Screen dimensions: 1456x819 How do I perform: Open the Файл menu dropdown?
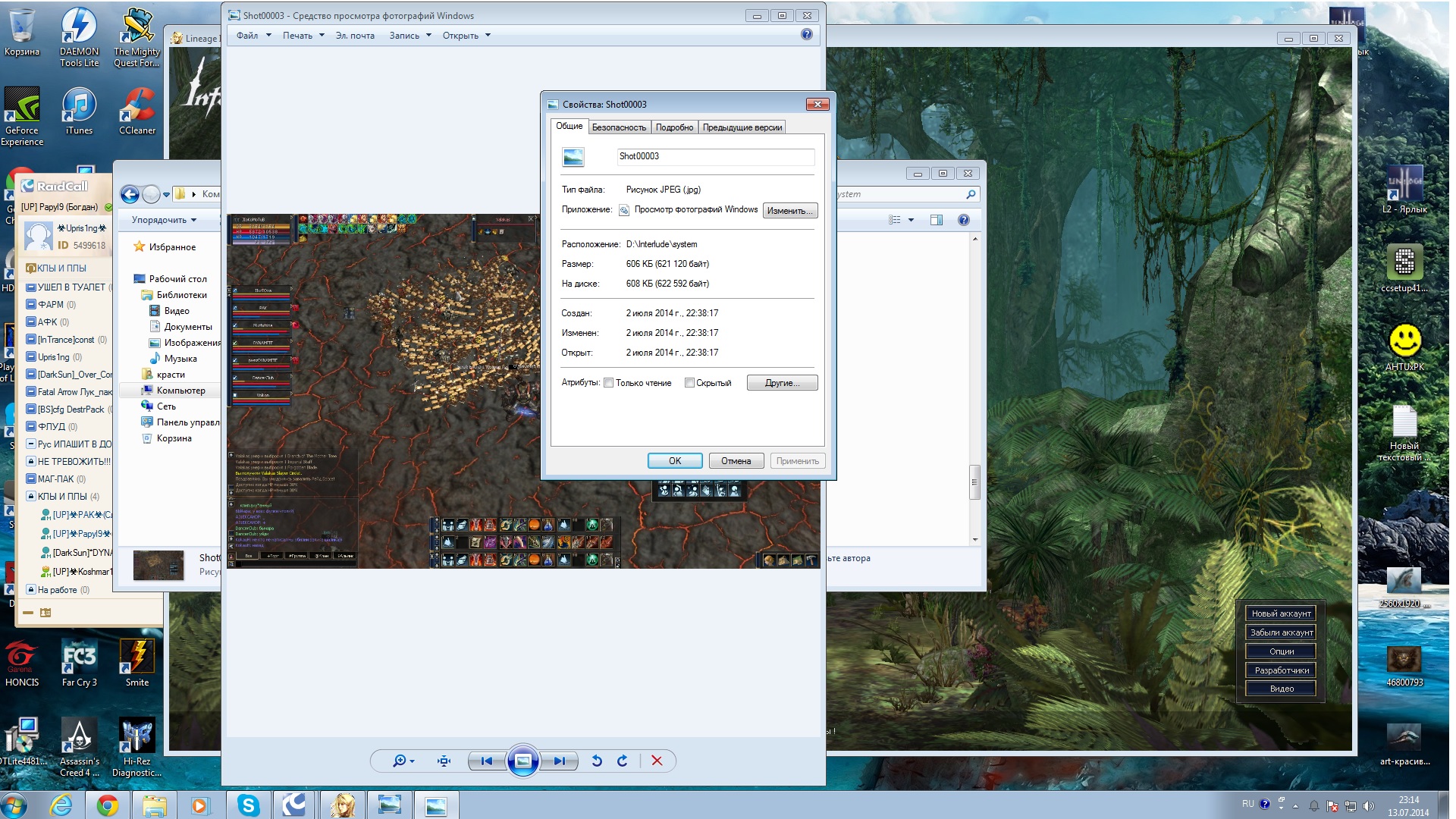(x=253, y=36)
